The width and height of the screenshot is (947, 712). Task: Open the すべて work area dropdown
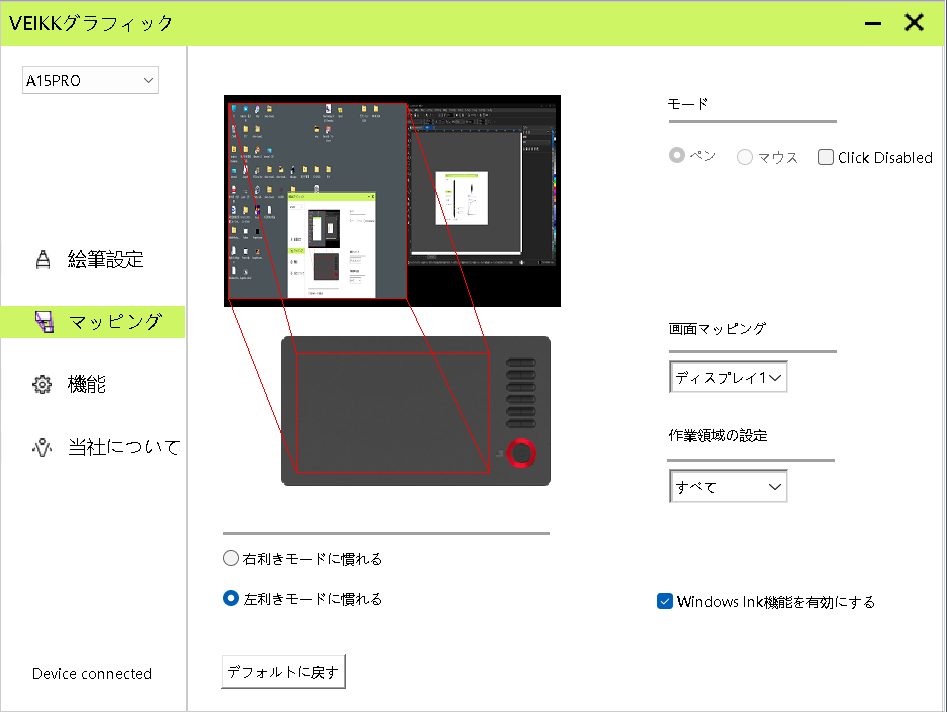point(728,487)
